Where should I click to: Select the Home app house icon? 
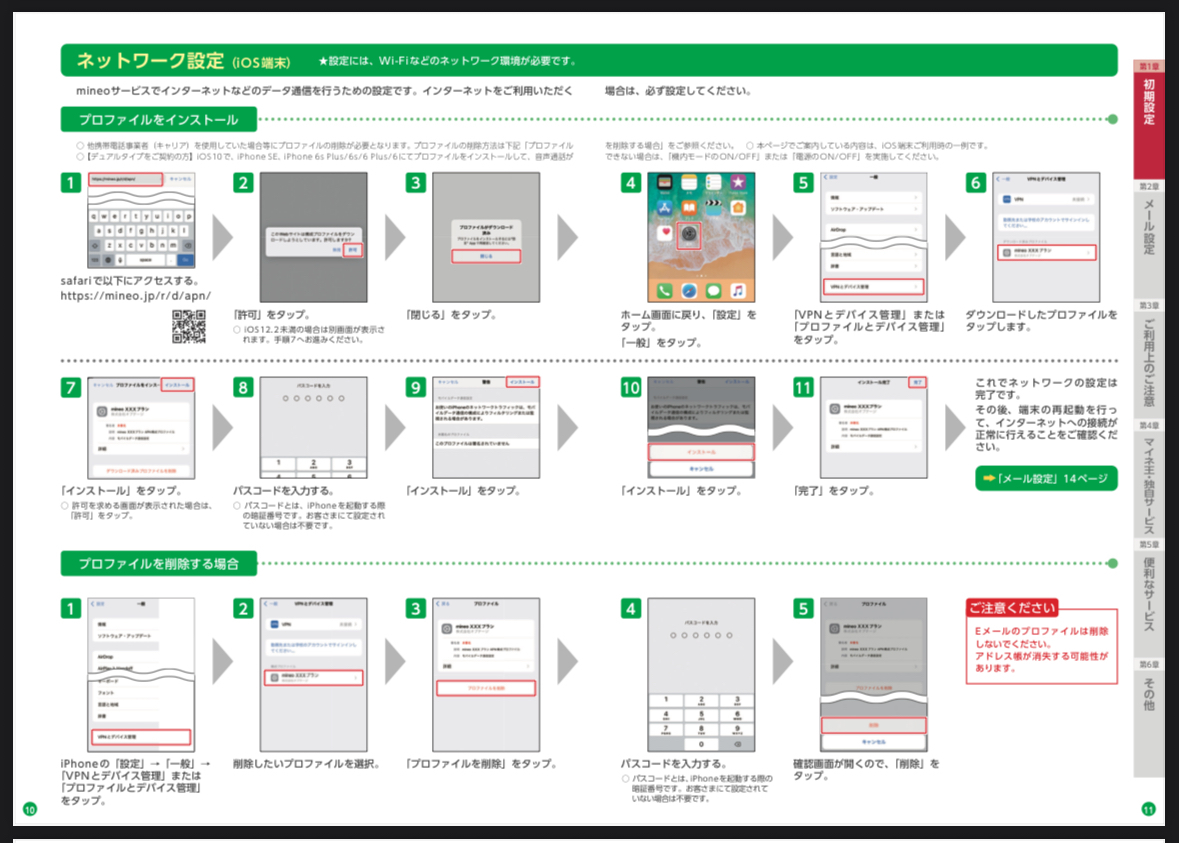tap(738, 207)
